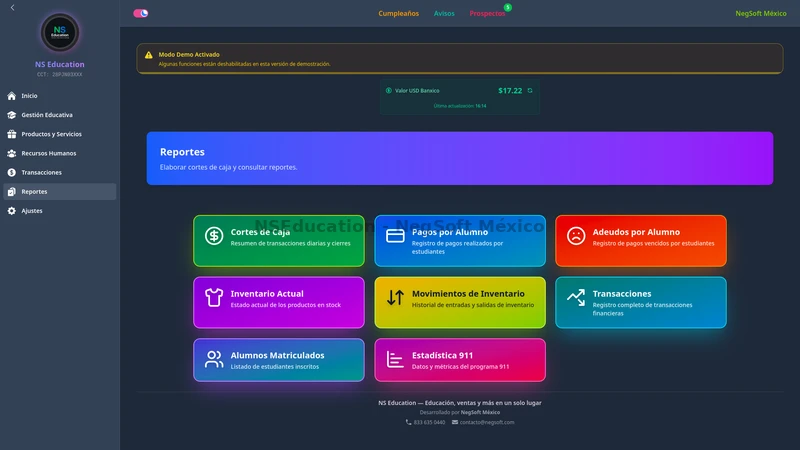Select Reportes in the sidebar

(60, 191)
